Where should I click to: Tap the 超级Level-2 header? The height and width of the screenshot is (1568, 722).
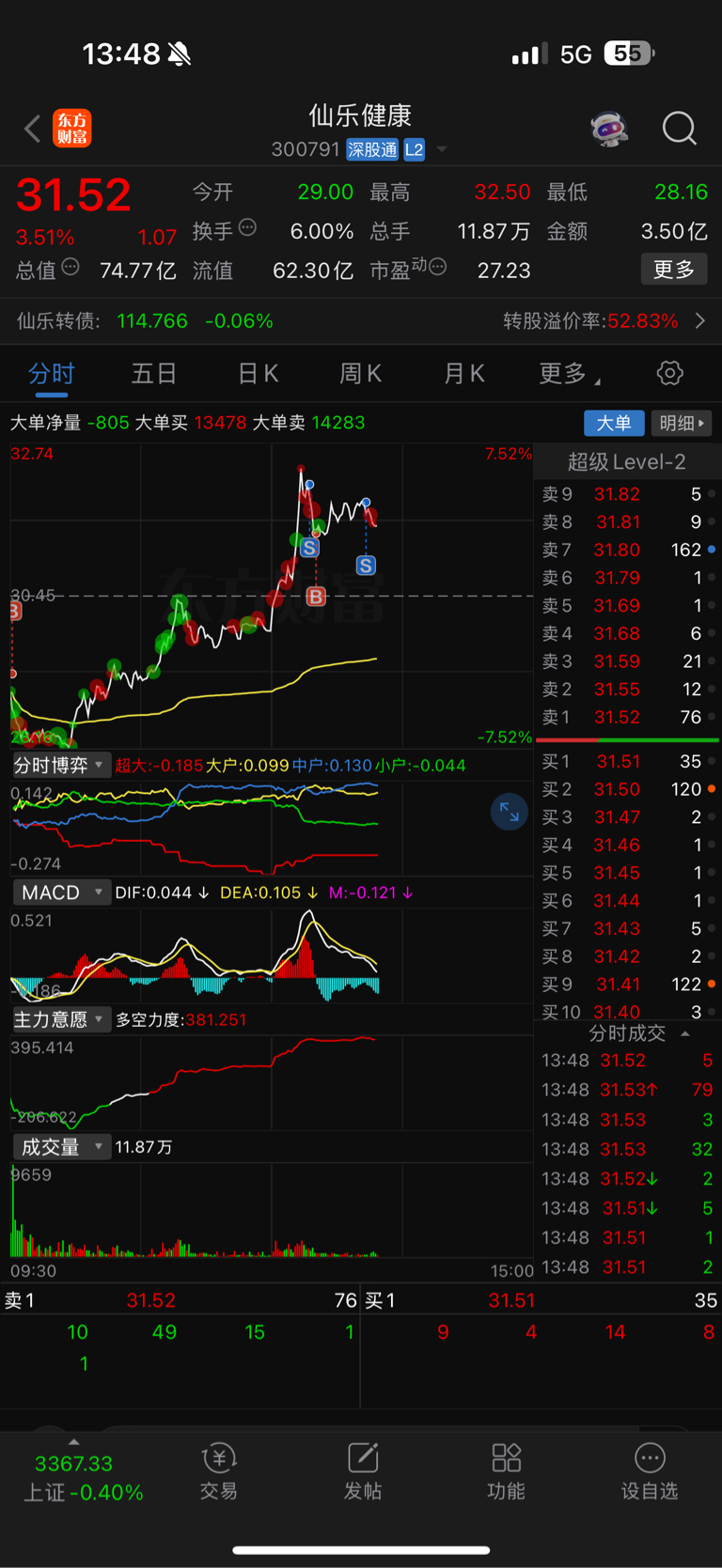coord(626,461)
